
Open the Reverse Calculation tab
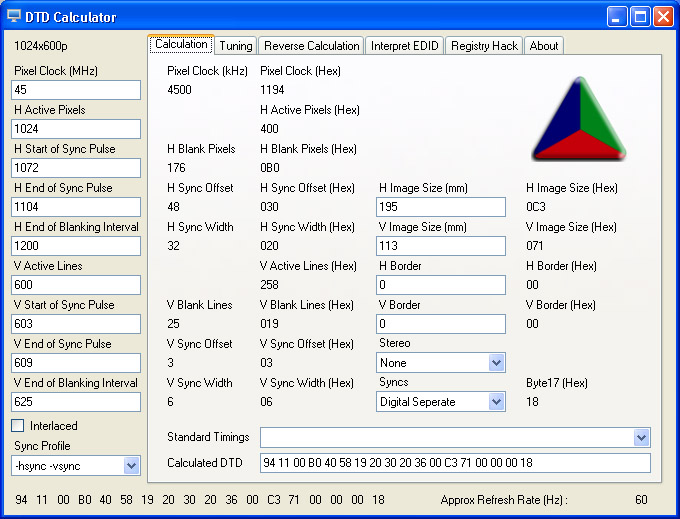coord(311,46)
